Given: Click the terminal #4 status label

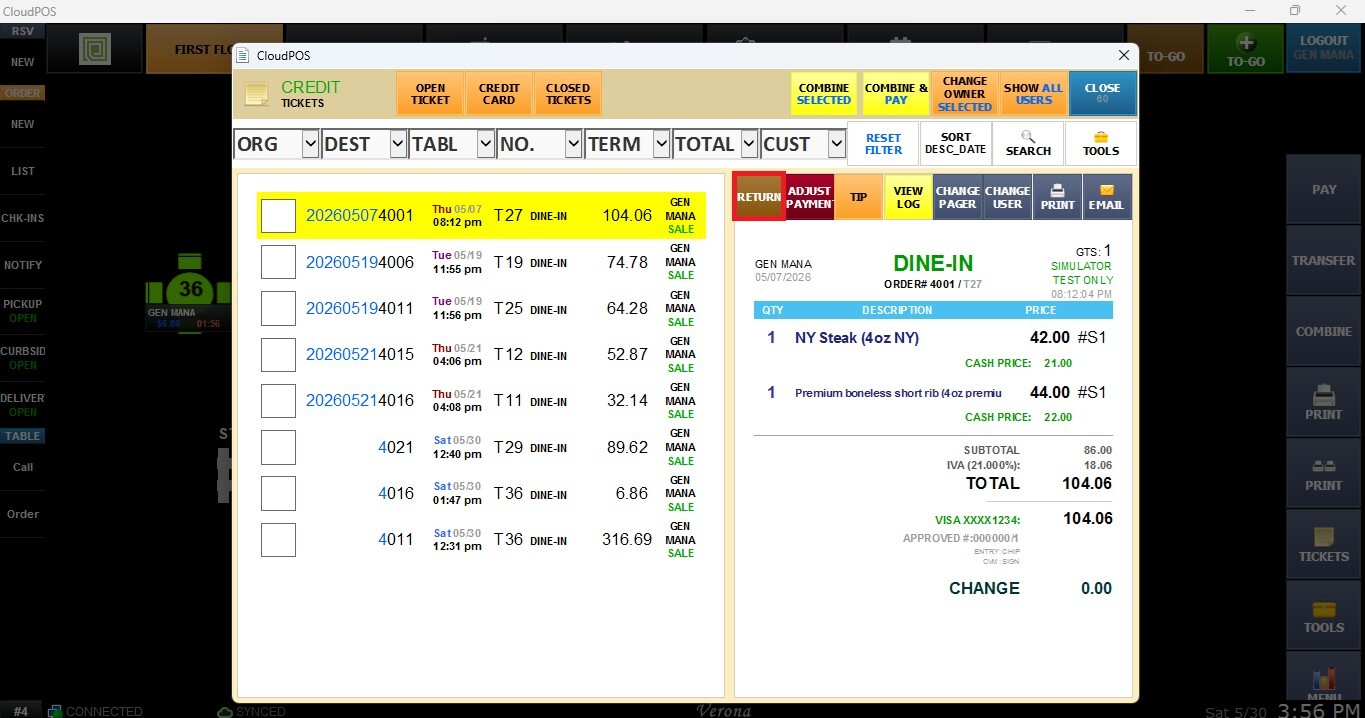Looking at the screenshot, I should coord(21,711).
